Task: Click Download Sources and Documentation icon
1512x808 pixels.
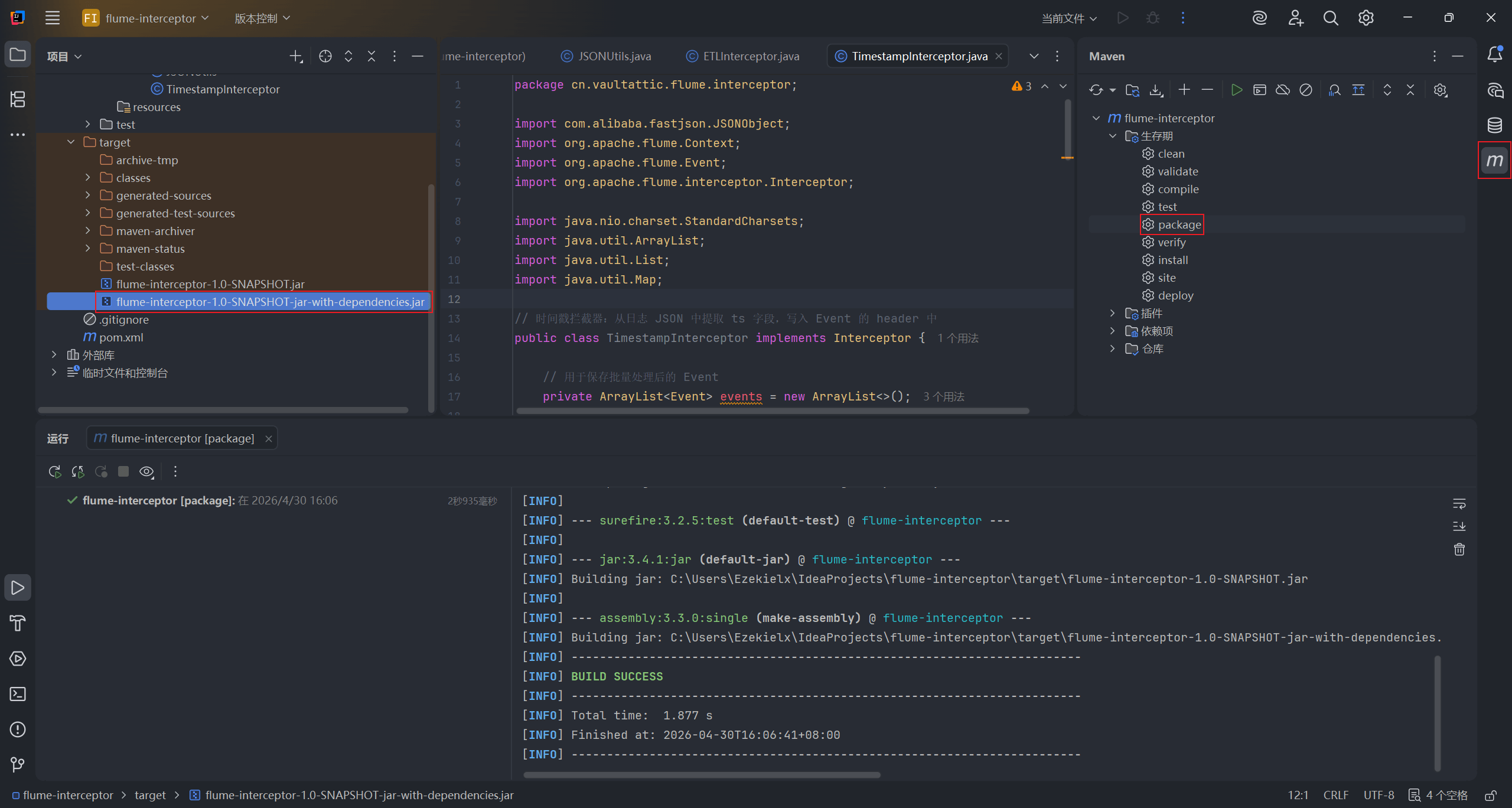Action: [1156, 90]
